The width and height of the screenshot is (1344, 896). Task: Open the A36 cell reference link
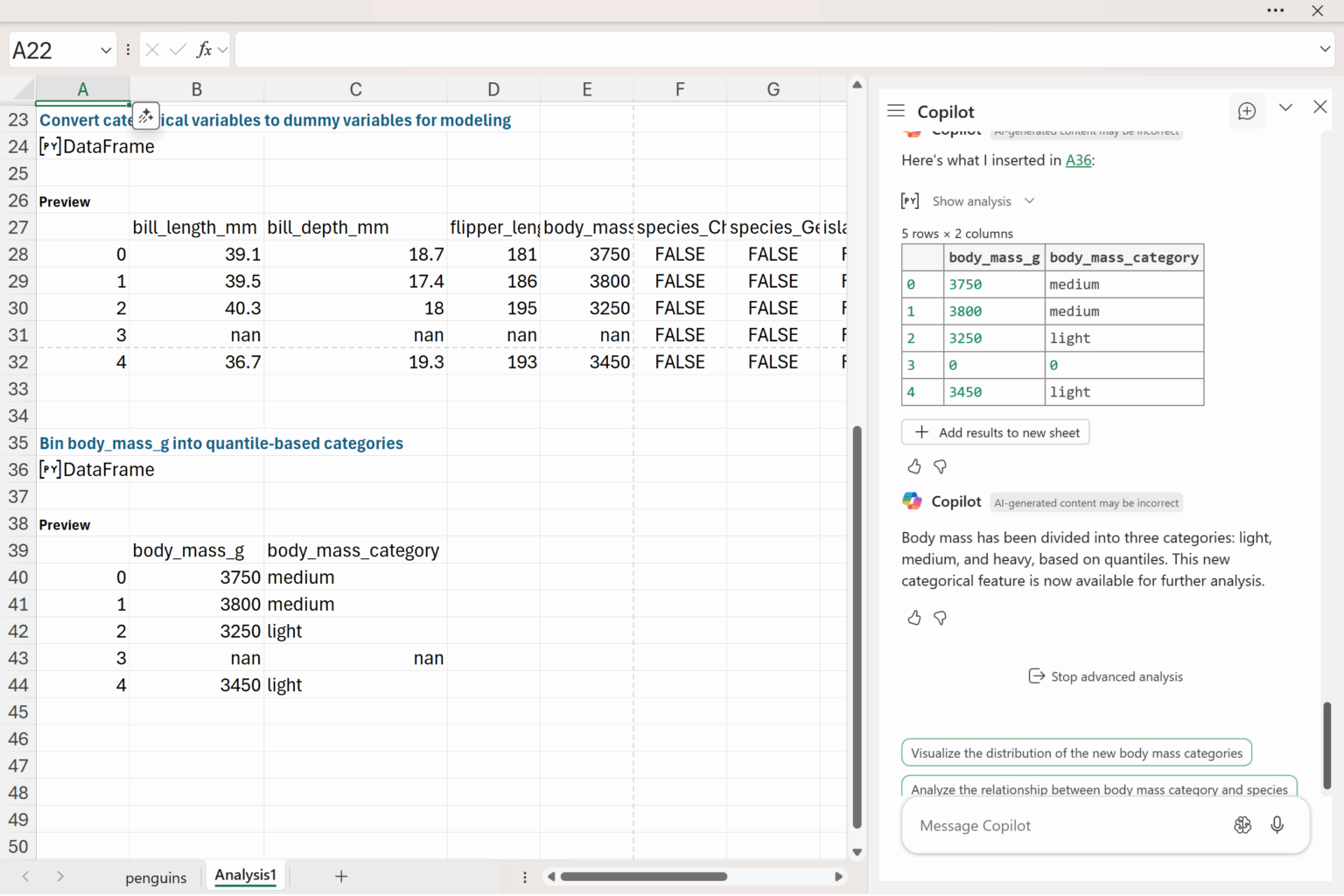1078,160
